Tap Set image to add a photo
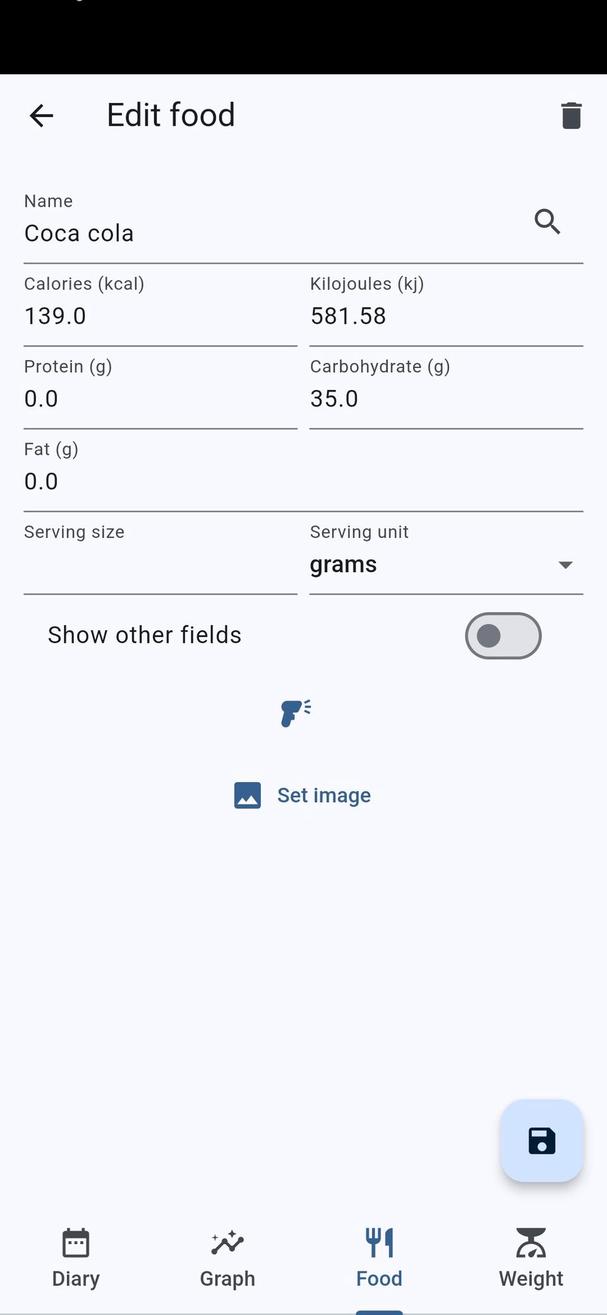Image resolution: width=607 pixels, height=1315 pixels. [x=302, y=794]
